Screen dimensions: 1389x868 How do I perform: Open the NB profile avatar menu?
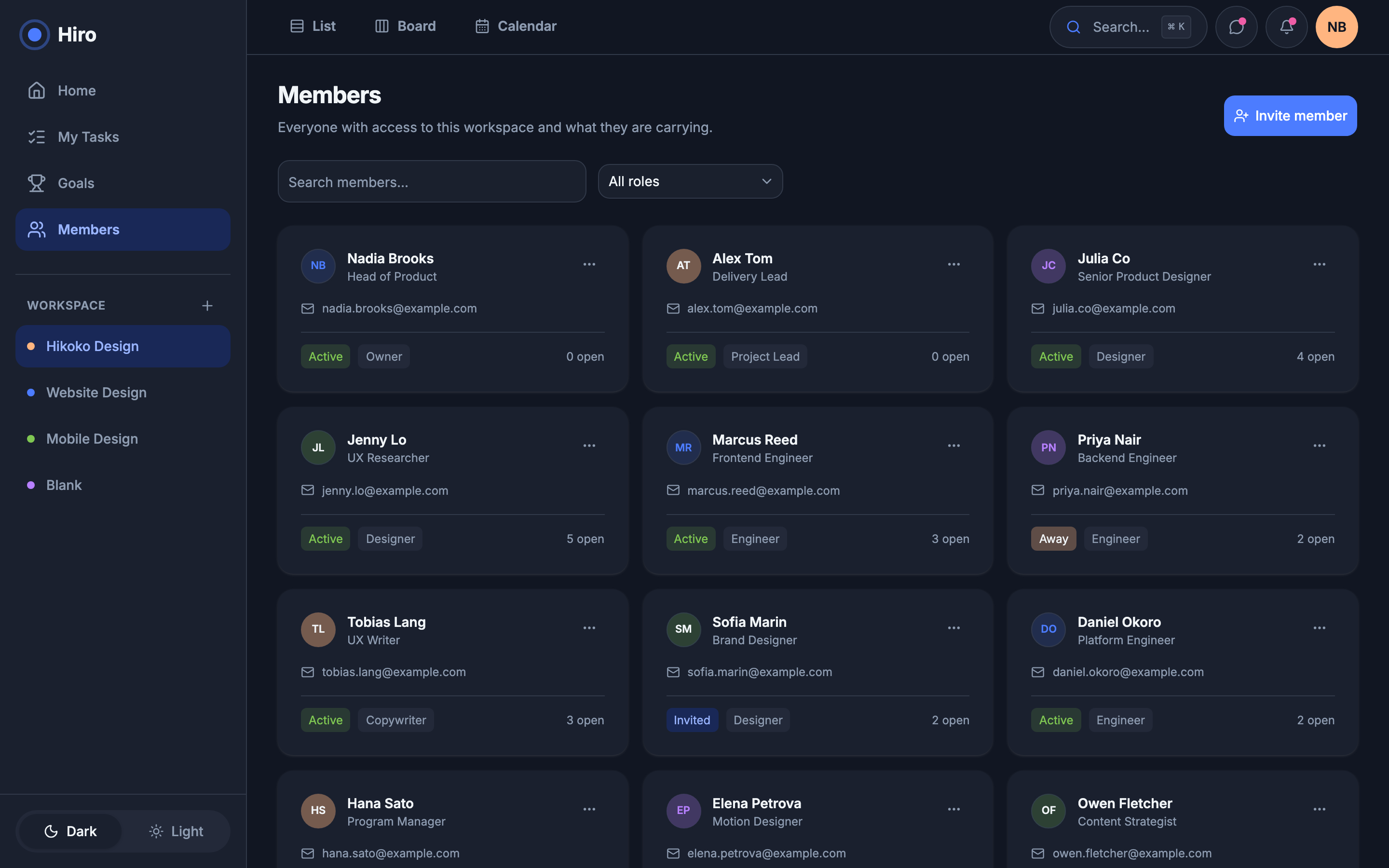pyautogui.click(x=1336, y=27)
